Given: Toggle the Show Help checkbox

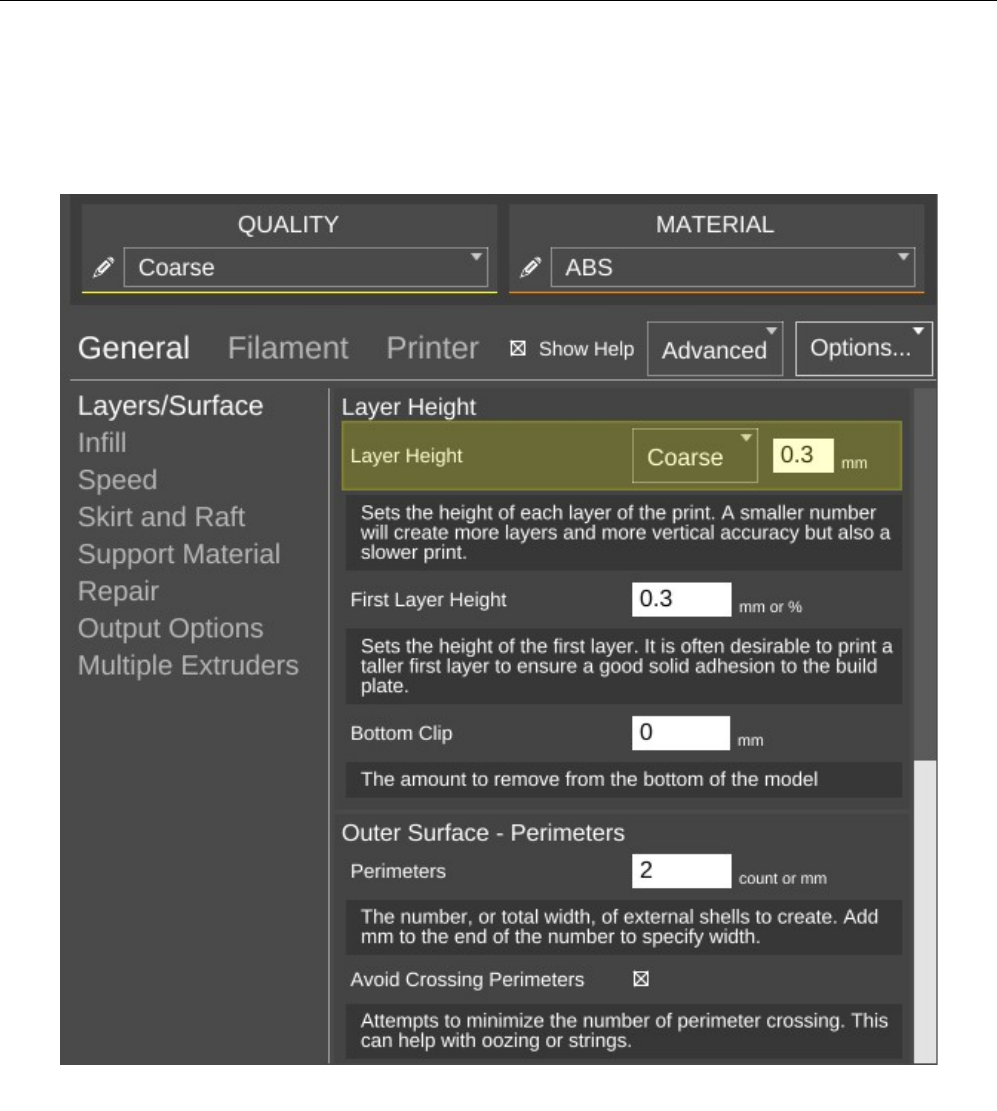Looking at the screenshot, I should pos(518,349).
